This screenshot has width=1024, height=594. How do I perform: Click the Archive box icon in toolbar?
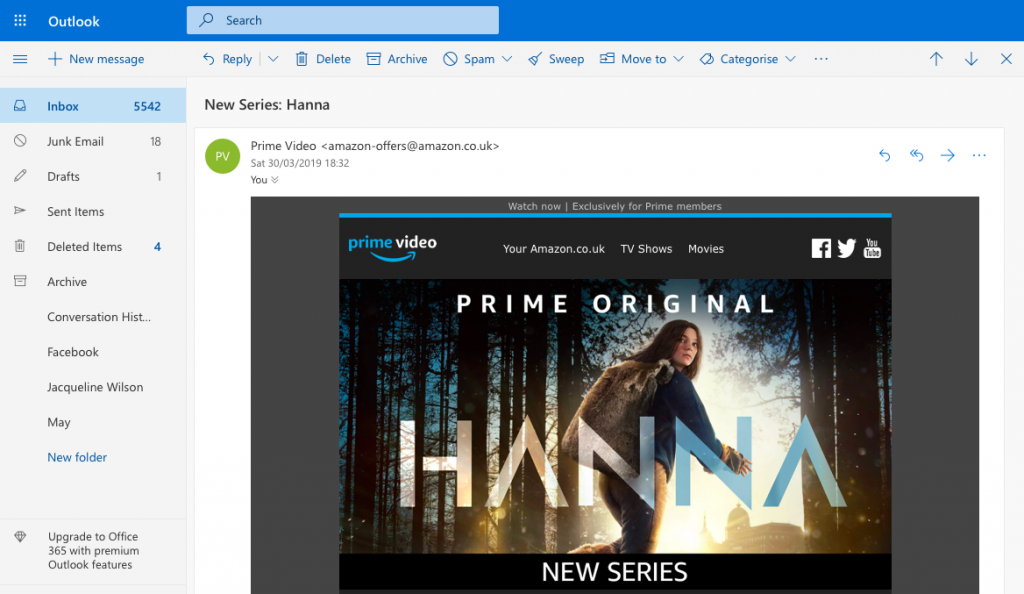pyautogui.click(x=374, y=59)
